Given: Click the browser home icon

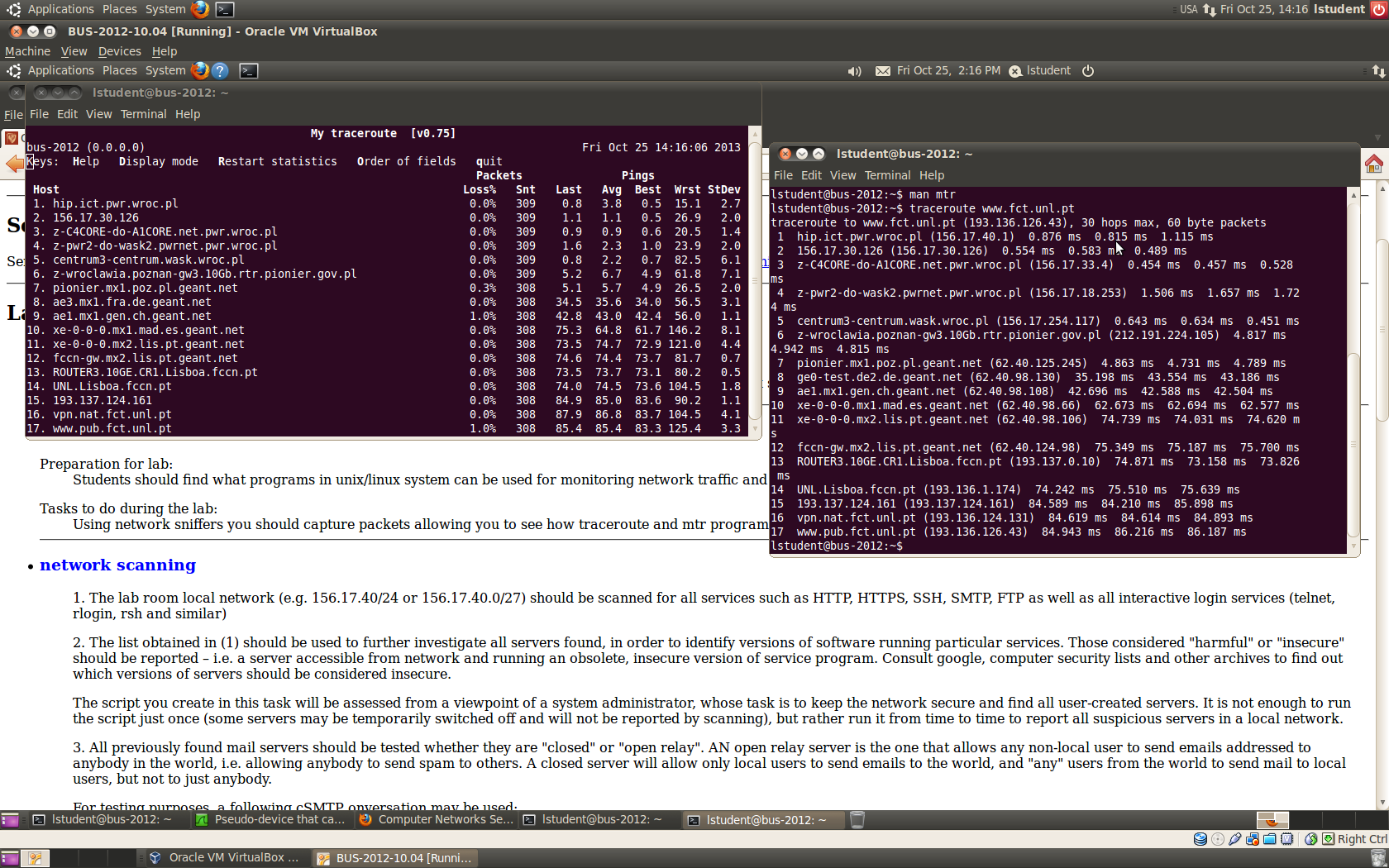Looking at the screenshot, I should click(x=1373, y=165).
